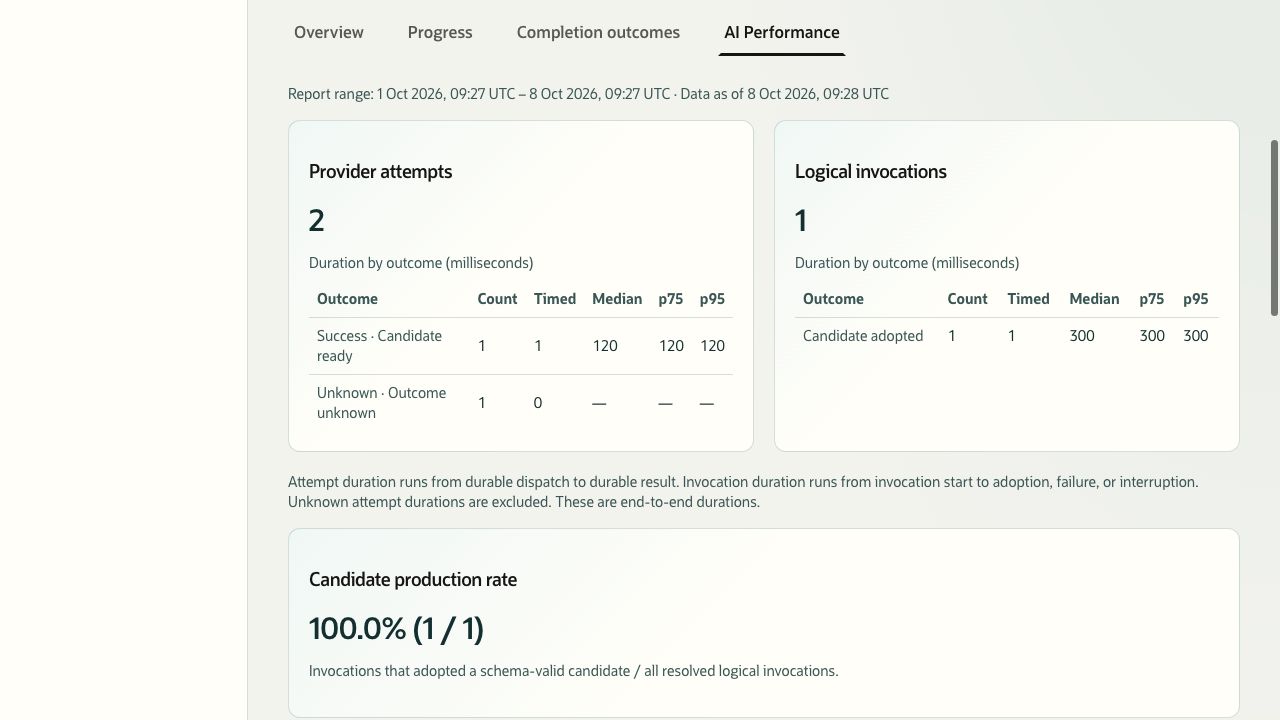The height and width of the screenshot is (720, 1280).
Task: Click Logical invocations 'Duration by outcome (milliseconds)' caption
Action: tap(907, 263)
